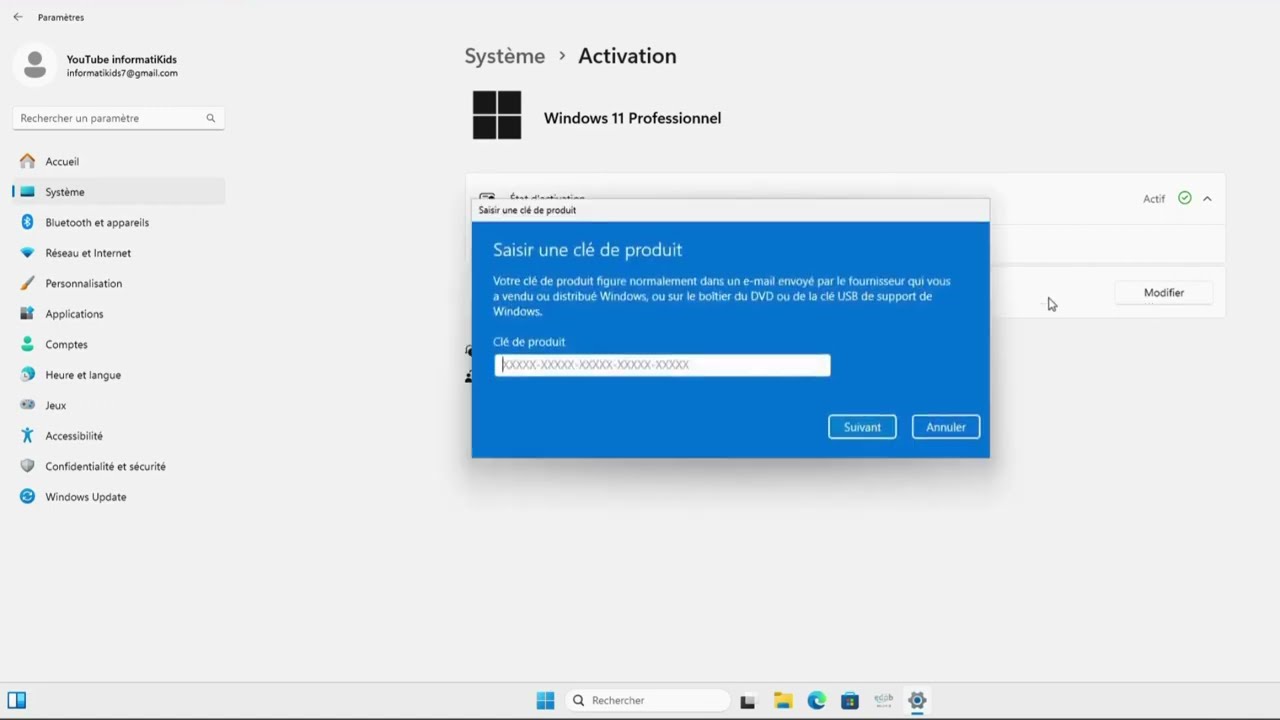1280x720 pixels.
Task: Click the Actif status text
Action: click(x=1154, y=199)
